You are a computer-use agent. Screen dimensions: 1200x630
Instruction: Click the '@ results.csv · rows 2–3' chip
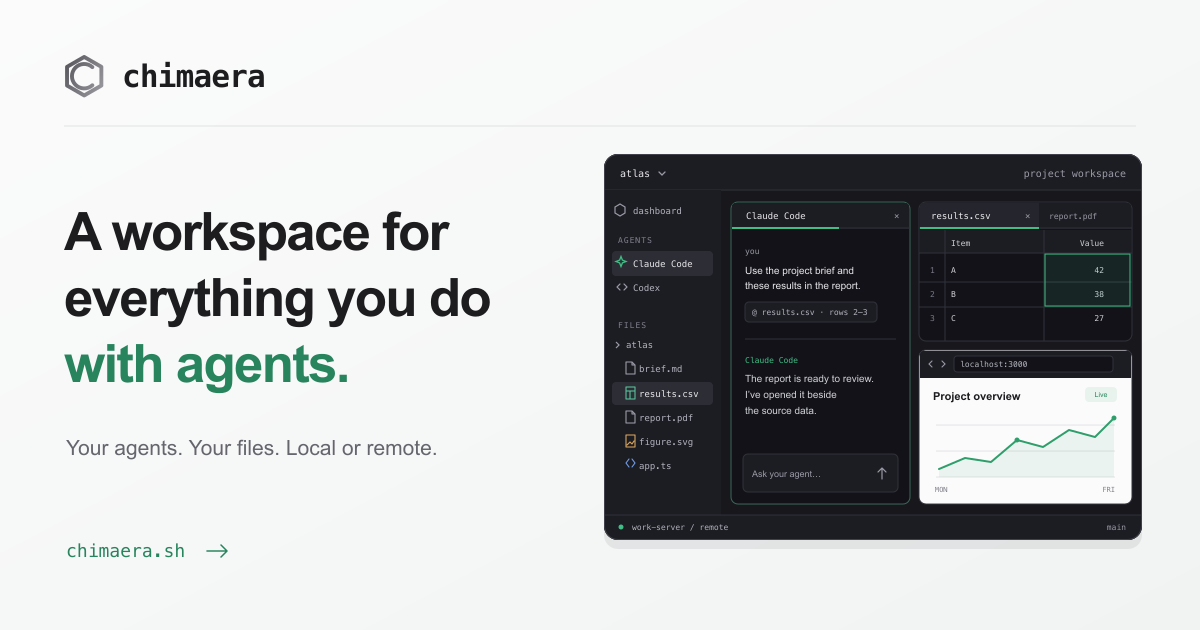pyautogui.click(x=811, y=312)
